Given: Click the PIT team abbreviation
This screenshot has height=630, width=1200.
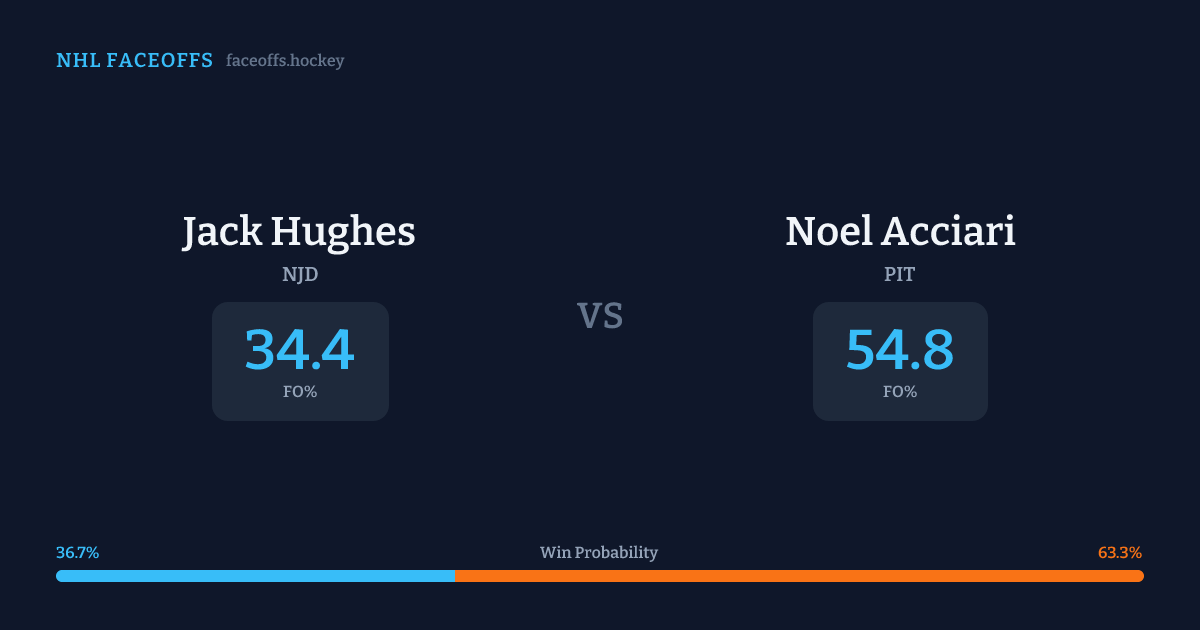Looking at the screenshot, I should pos(900,274).
